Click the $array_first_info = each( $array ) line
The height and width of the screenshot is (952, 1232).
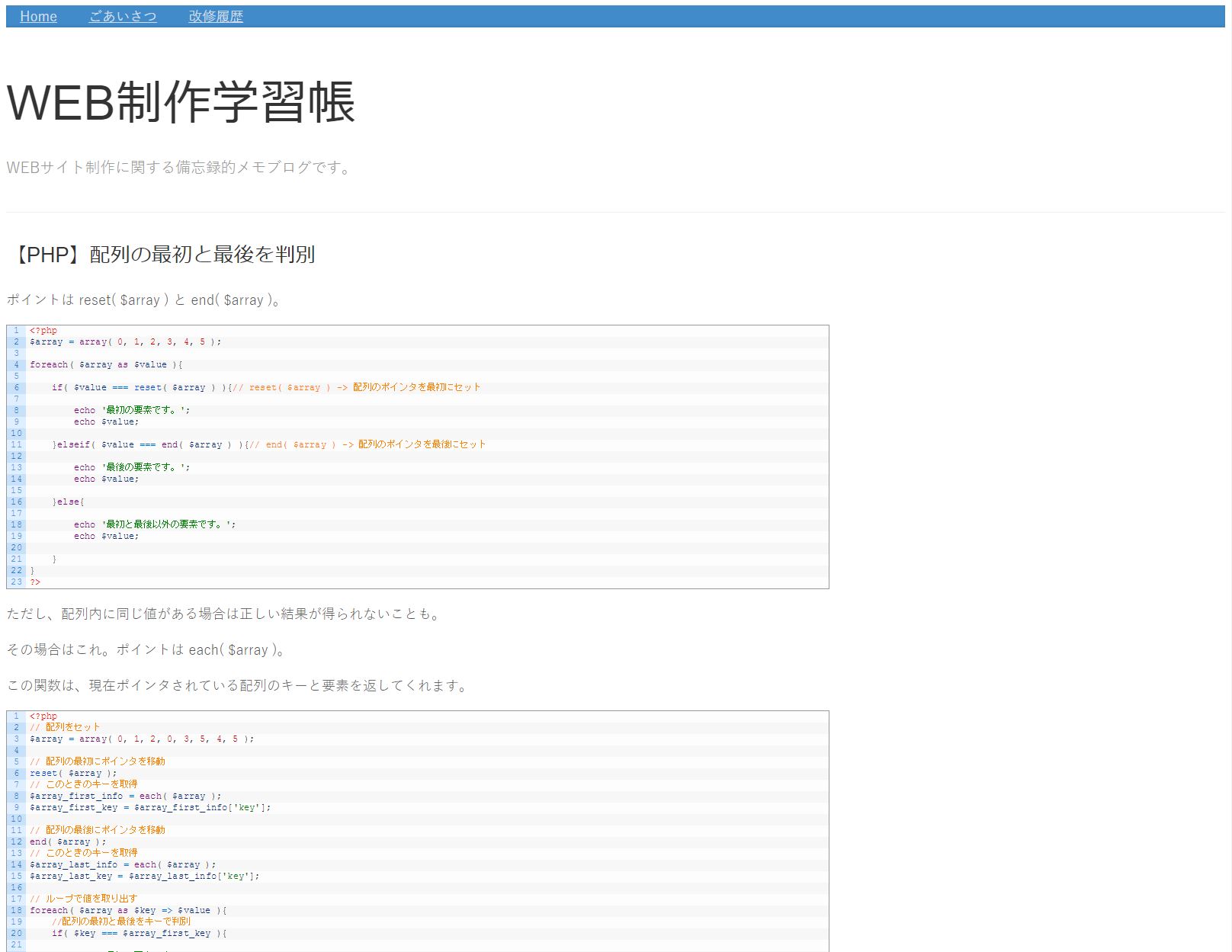[x=126, y=796]
